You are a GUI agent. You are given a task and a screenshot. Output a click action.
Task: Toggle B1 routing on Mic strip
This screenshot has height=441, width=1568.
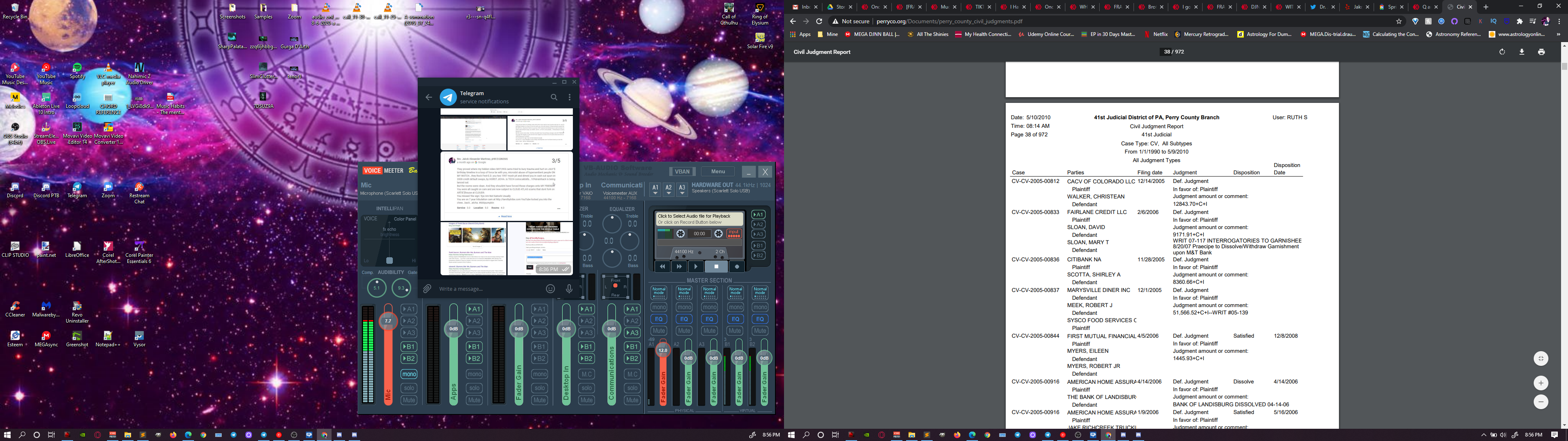click(409, 347)
